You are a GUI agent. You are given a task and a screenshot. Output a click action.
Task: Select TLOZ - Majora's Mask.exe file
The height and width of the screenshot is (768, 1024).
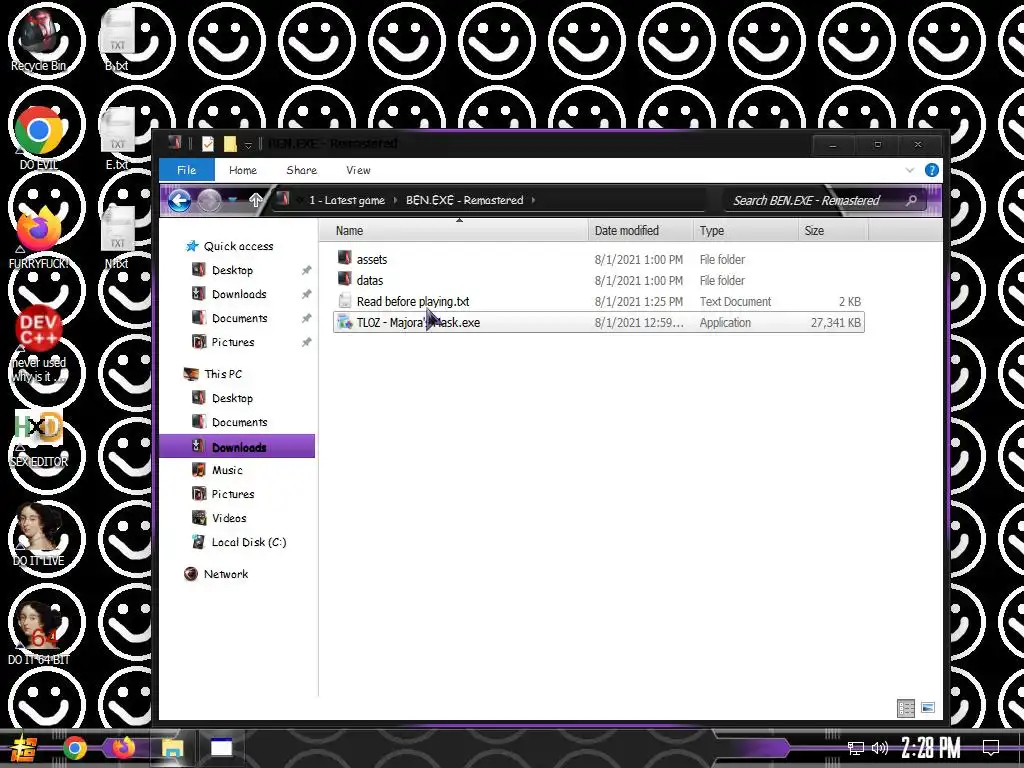click(x=598, y=322)
